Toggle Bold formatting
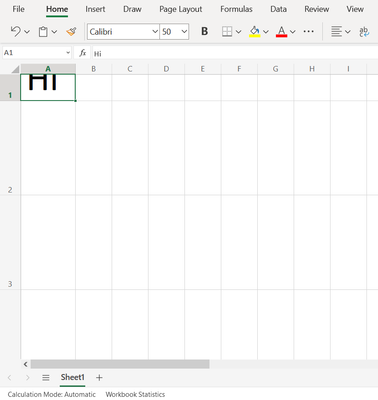378x400 pixels. (x=205, y=32)
